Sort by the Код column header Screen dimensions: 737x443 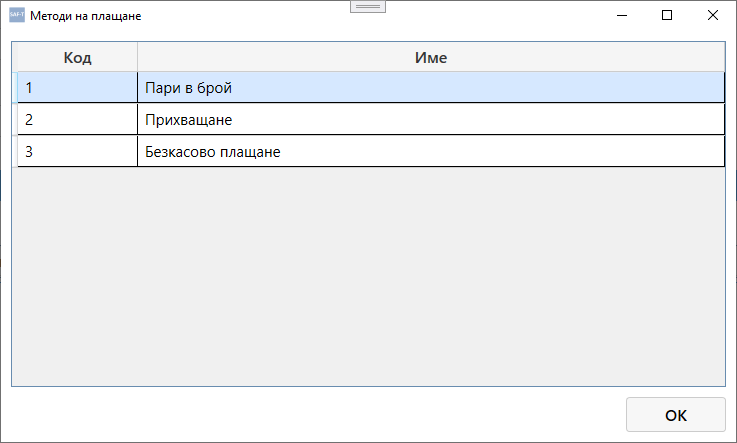78,57
